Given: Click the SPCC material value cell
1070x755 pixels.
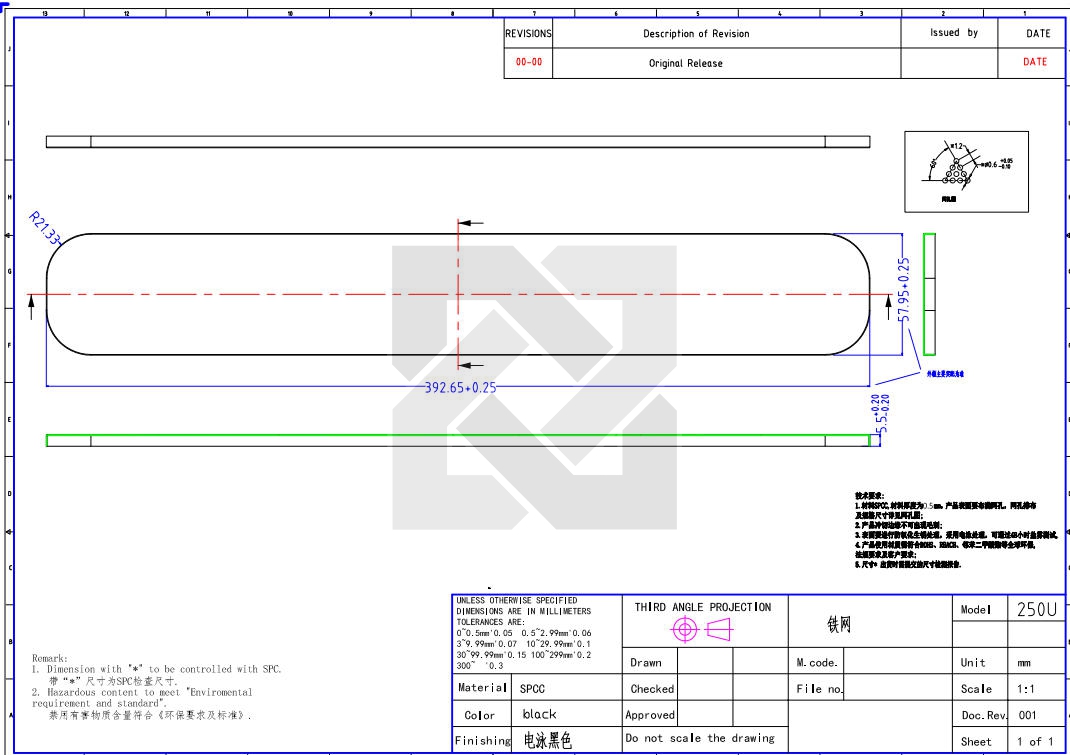Looking at the screenshot, I should pyautogui.click(x=566, y=689).
